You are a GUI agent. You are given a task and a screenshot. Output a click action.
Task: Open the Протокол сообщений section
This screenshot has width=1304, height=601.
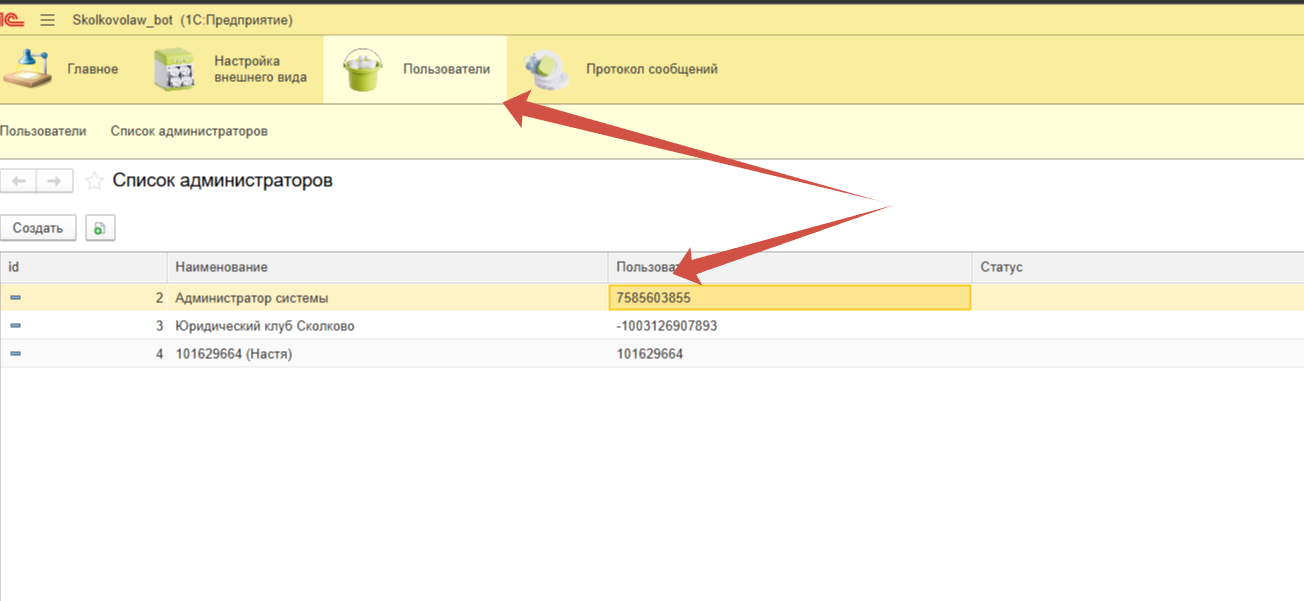pyautogui.click(x=651, y=69)
